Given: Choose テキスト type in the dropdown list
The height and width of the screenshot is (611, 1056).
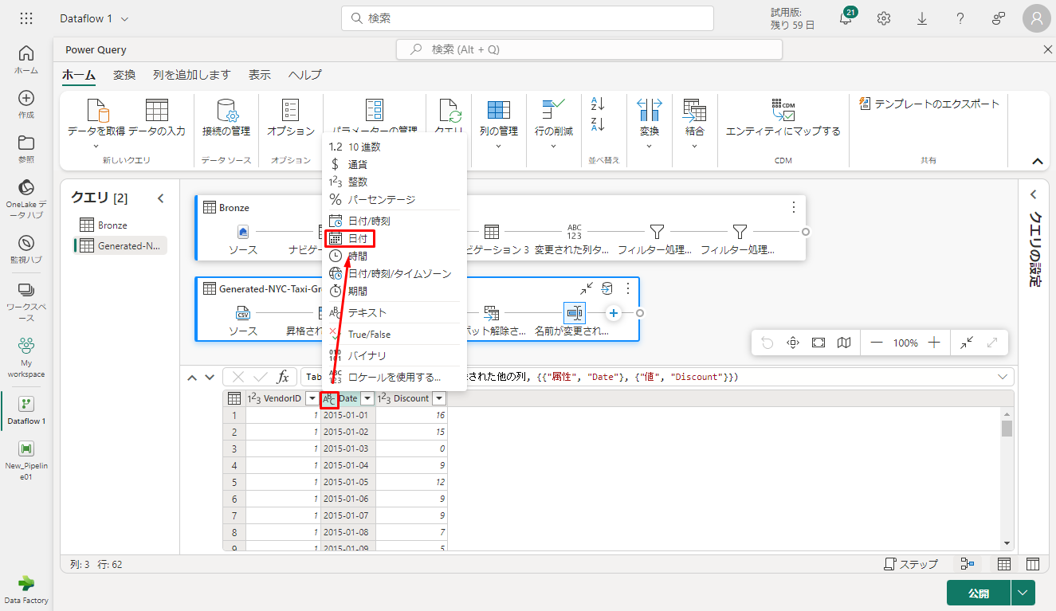Looking at the screenshot, I should tap(366, 313).
